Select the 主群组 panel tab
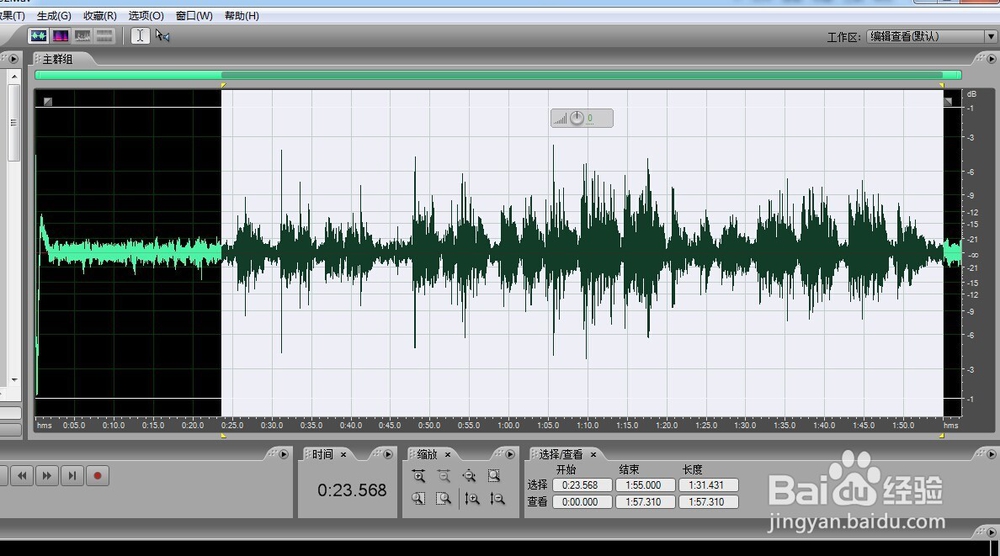This screenshot has height=556, width=1000. coord(57,59)
